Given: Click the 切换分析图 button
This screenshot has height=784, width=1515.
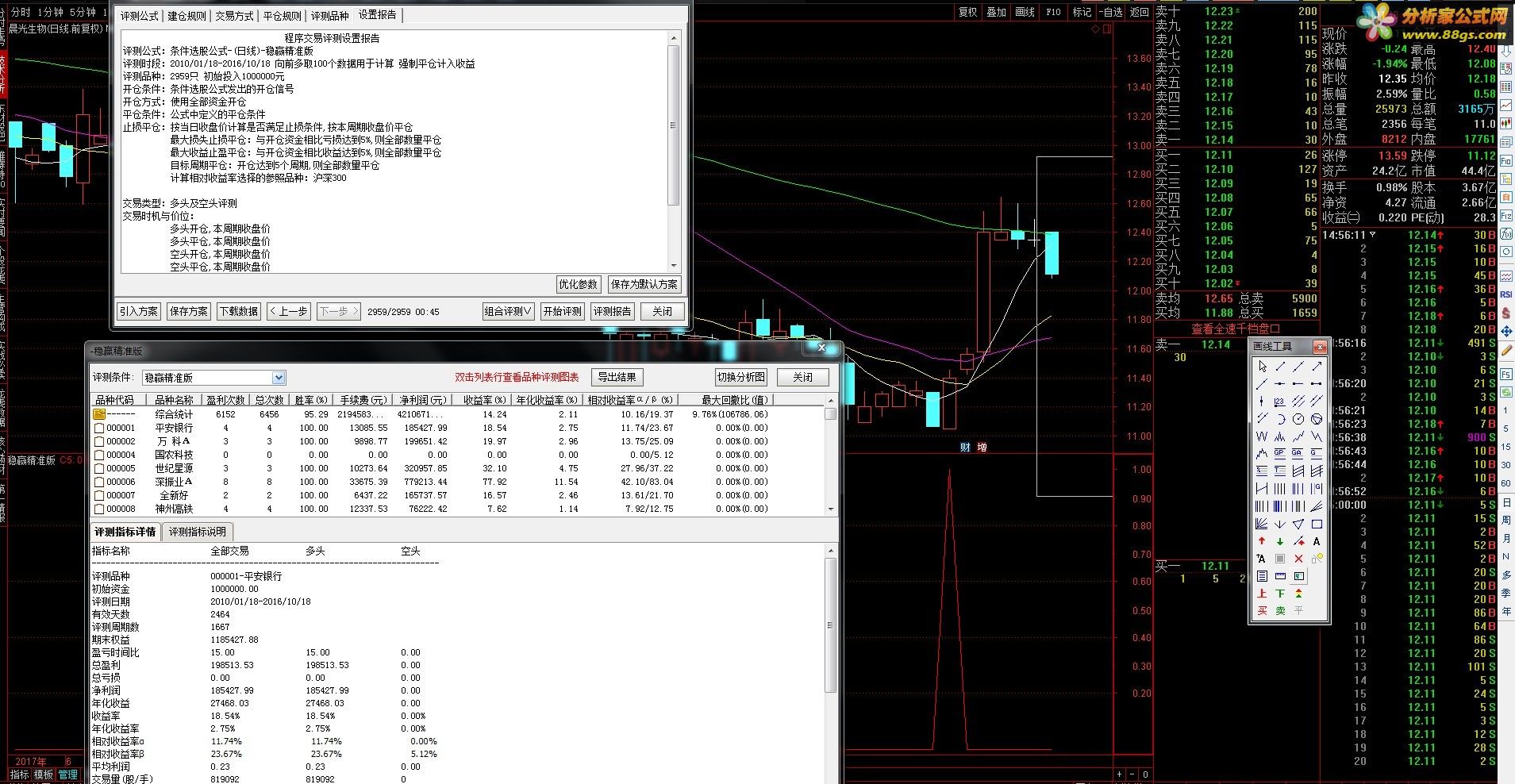Looking at the screenshot, I should point(741,377).
